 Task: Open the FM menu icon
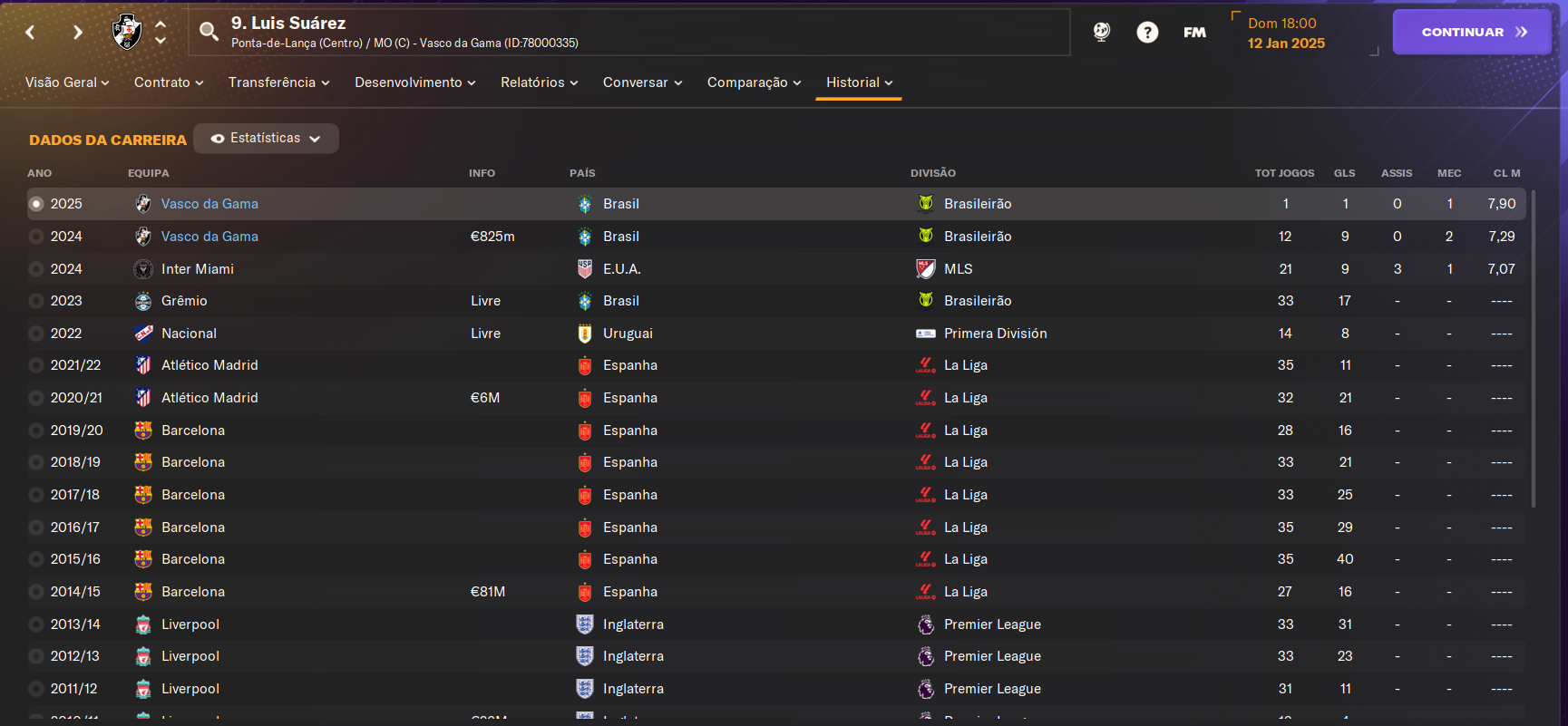pyautogui.click(x=1194, y=33)
